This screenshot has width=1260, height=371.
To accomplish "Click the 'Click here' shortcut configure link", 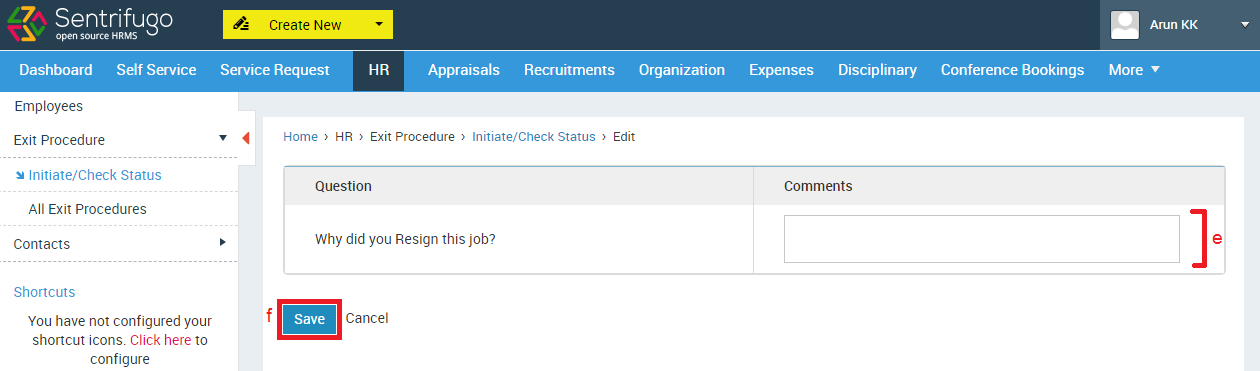I will click(160, 340).
